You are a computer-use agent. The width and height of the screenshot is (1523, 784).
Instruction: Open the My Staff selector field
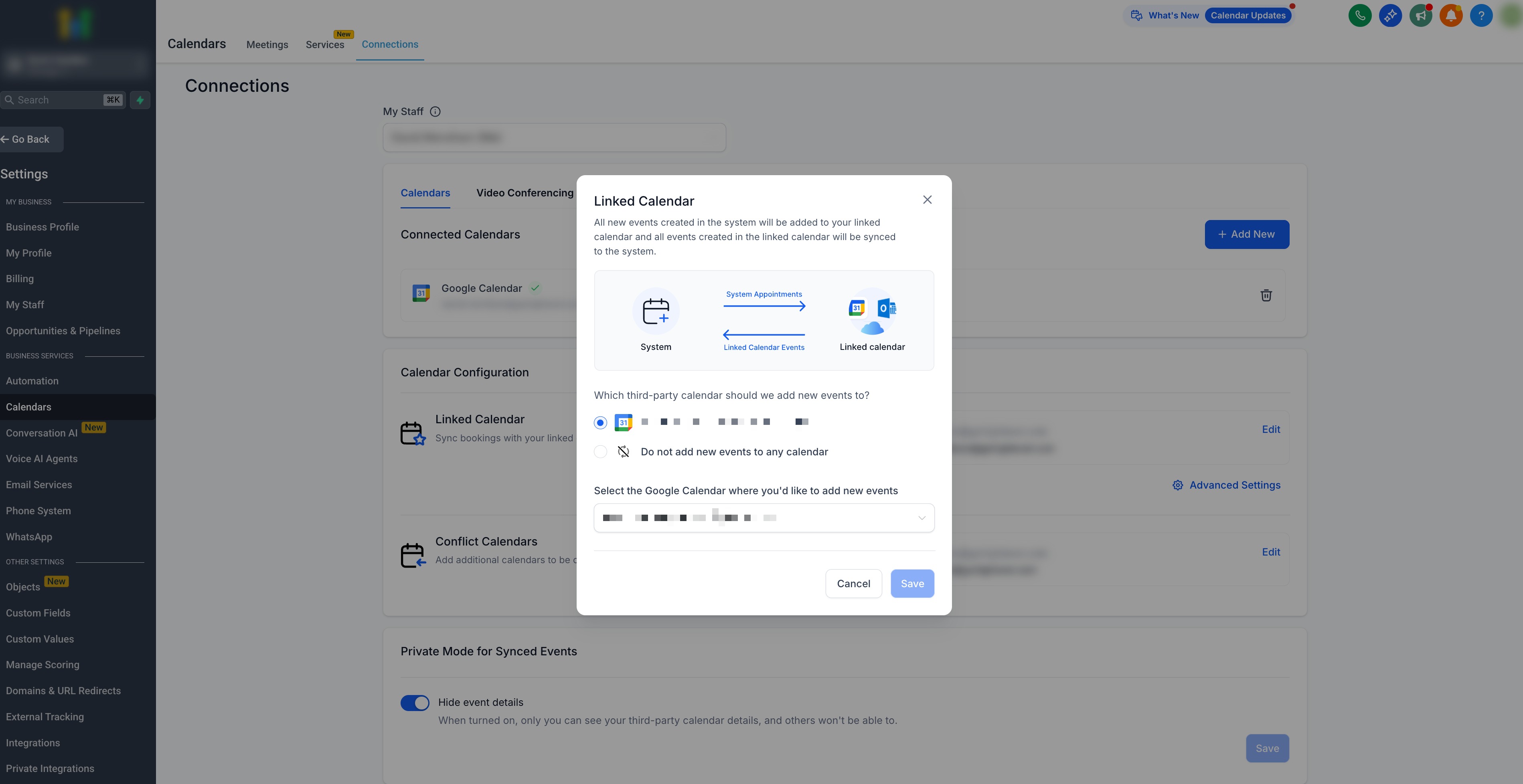(x=554, y=137)
